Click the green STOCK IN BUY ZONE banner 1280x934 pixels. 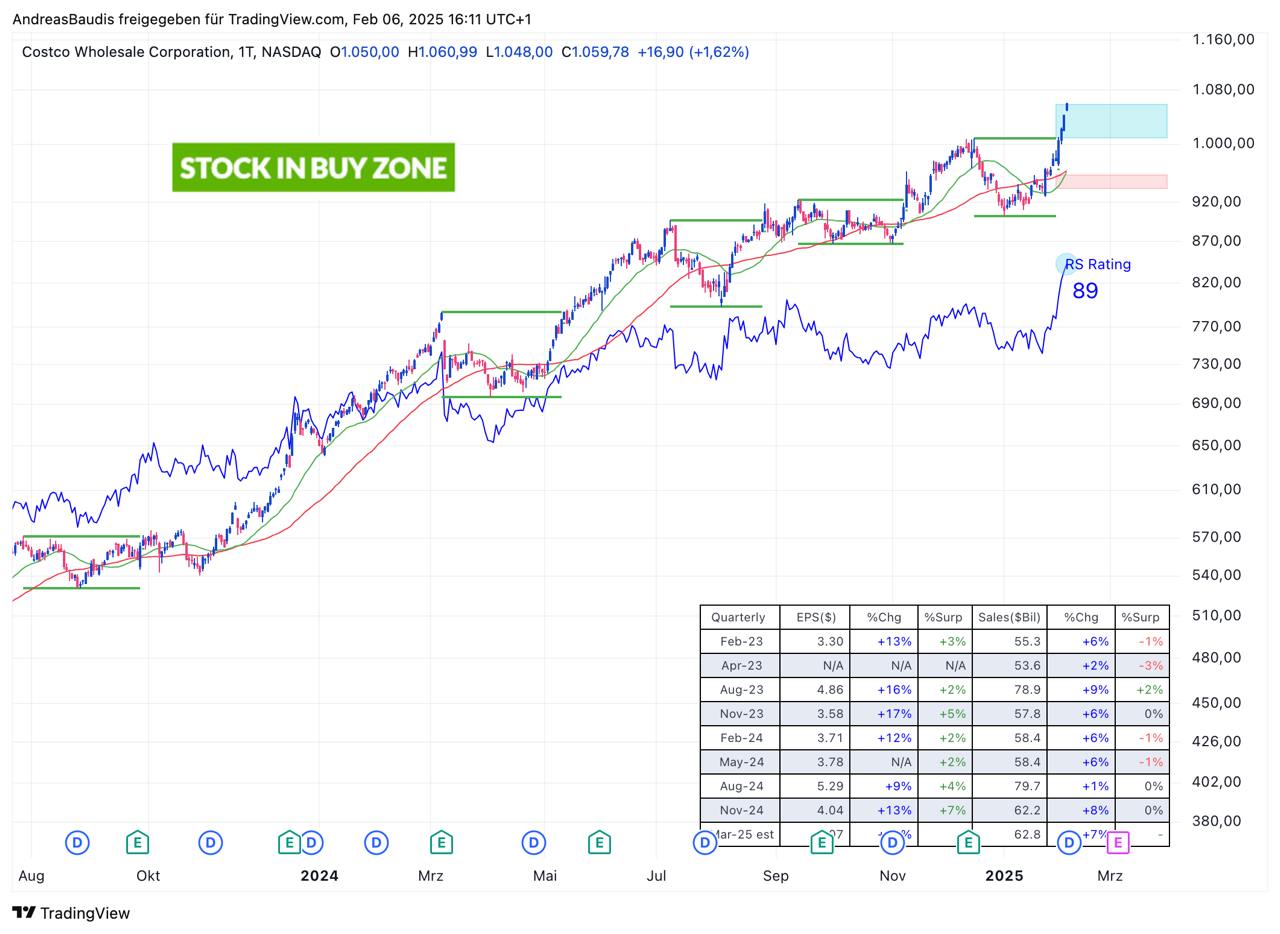(313, 167)
